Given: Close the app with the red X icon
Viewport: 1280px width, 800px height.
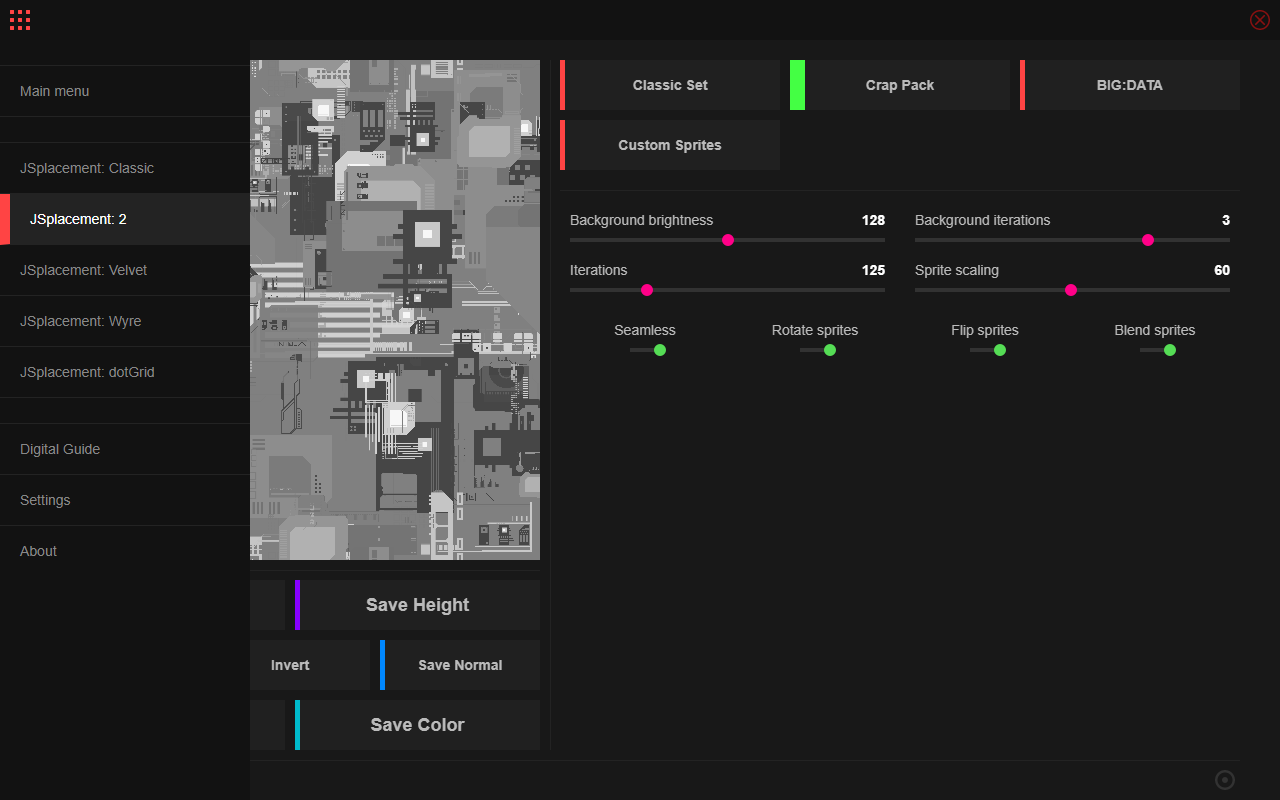Looking at the screenshot, I should [x=1260, y=20].
